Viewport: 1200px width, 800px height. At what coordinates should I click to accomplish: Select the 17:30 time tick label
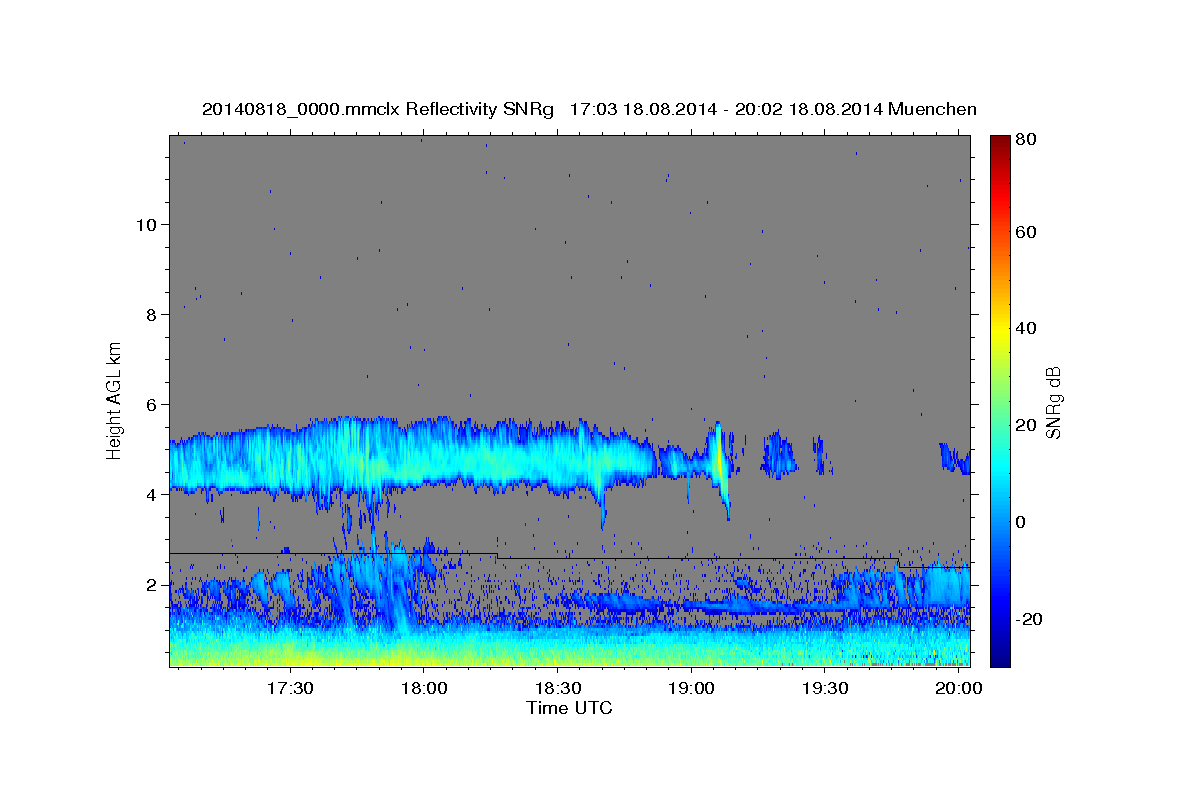pos(290,689)
